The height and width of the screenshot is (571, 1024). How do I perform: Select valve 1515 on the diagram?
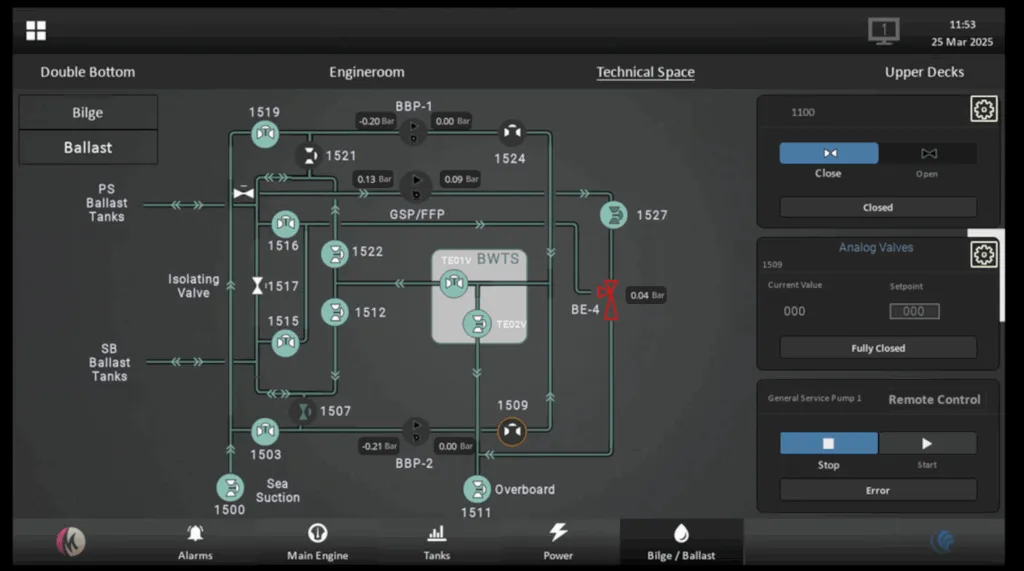click(x=285, y=342)
